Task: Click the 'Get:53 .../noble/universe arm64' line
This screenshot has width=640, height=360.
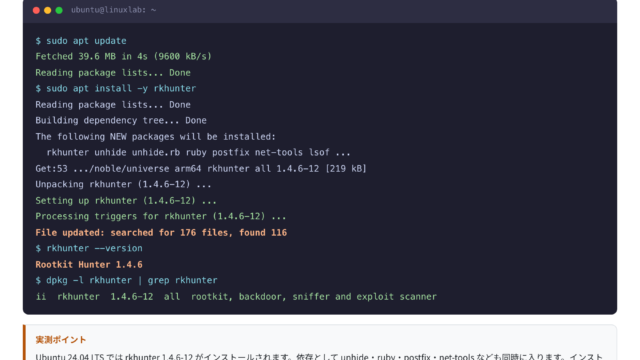Action: click(201, 169)
